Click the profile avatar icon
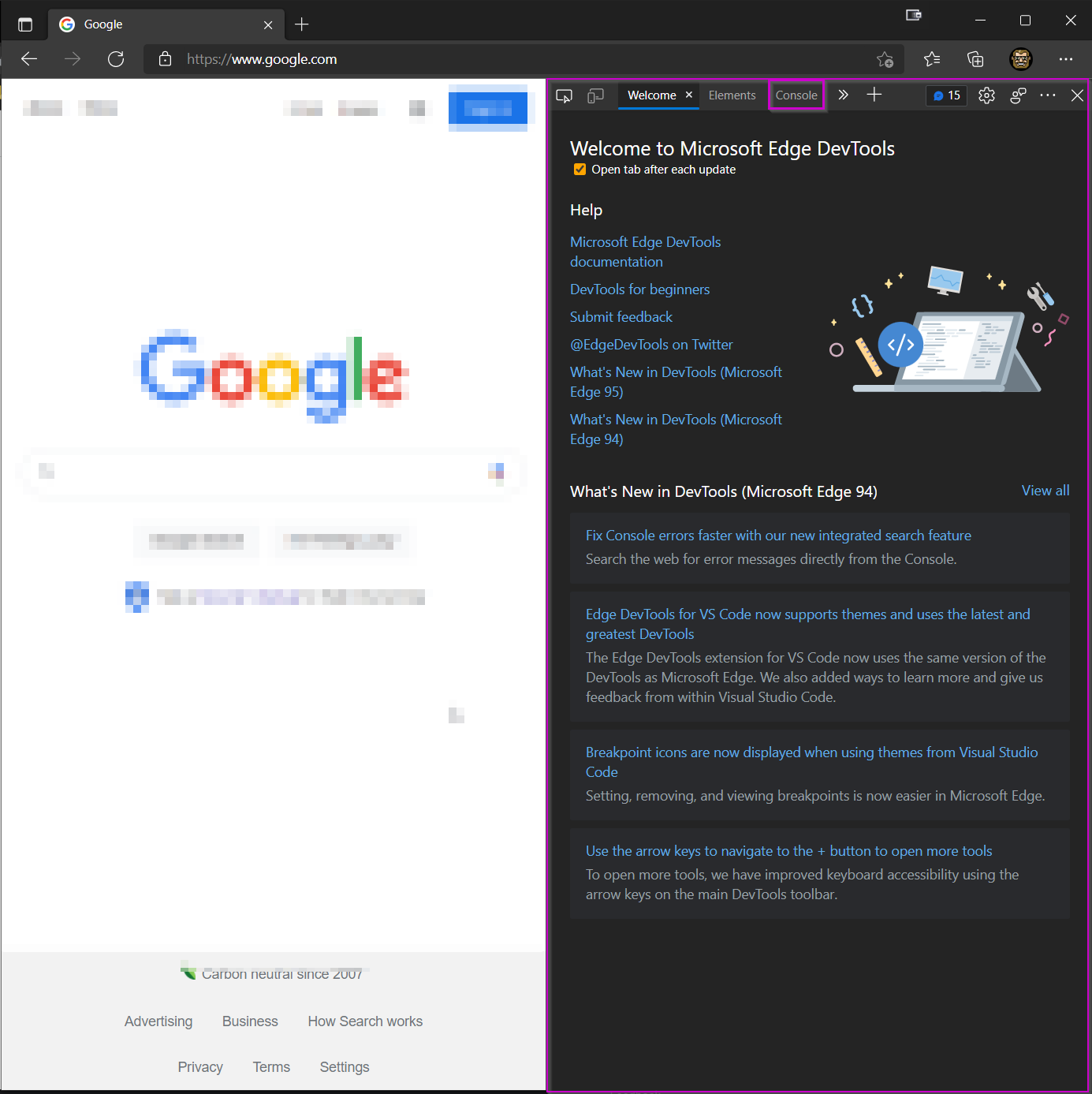Screen dimensions: 1092x1094 point(1021,59)
